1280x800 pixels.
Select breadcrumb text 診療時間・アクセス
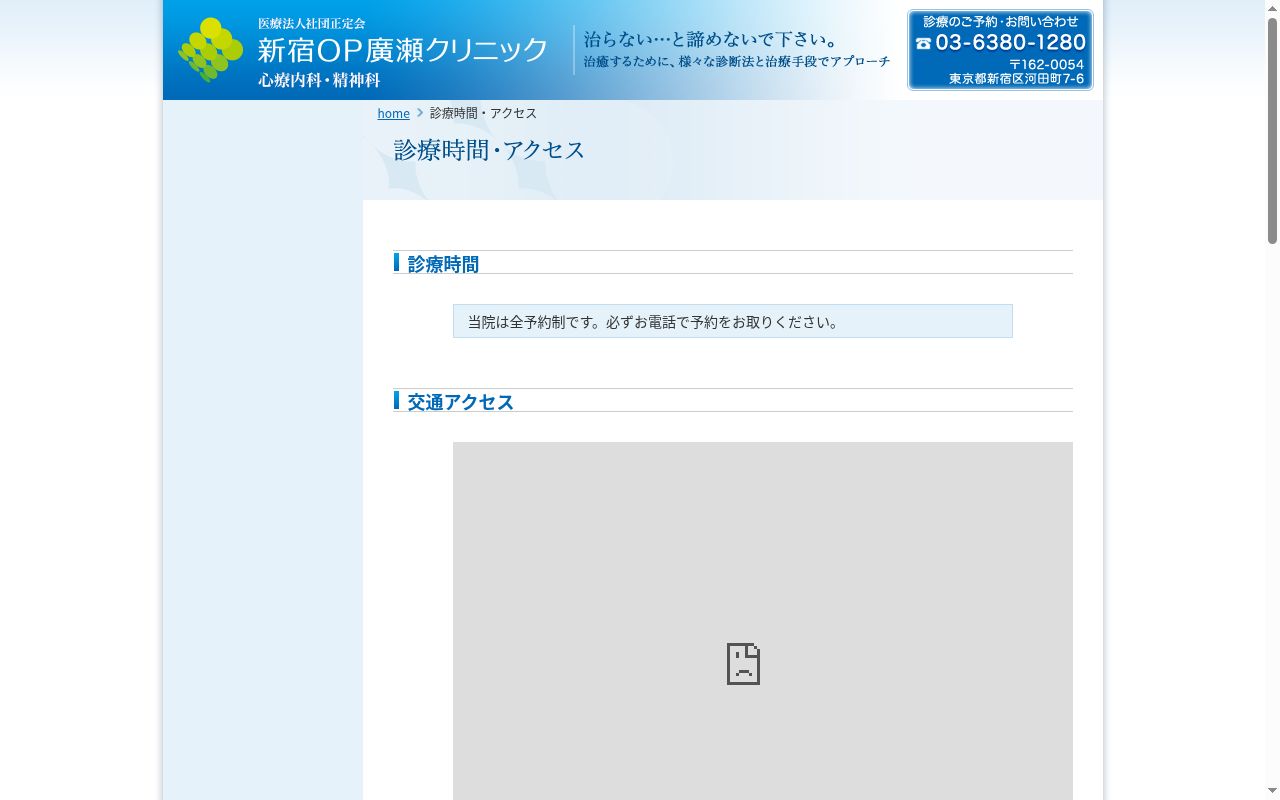click(483, 113)
